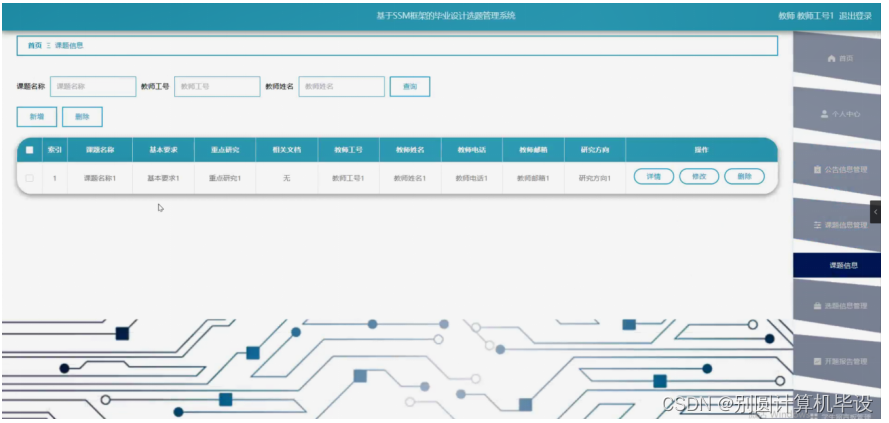Click the 删除 button above the table
The height and width of the screenshot is (423, 889).
point(82,117)
